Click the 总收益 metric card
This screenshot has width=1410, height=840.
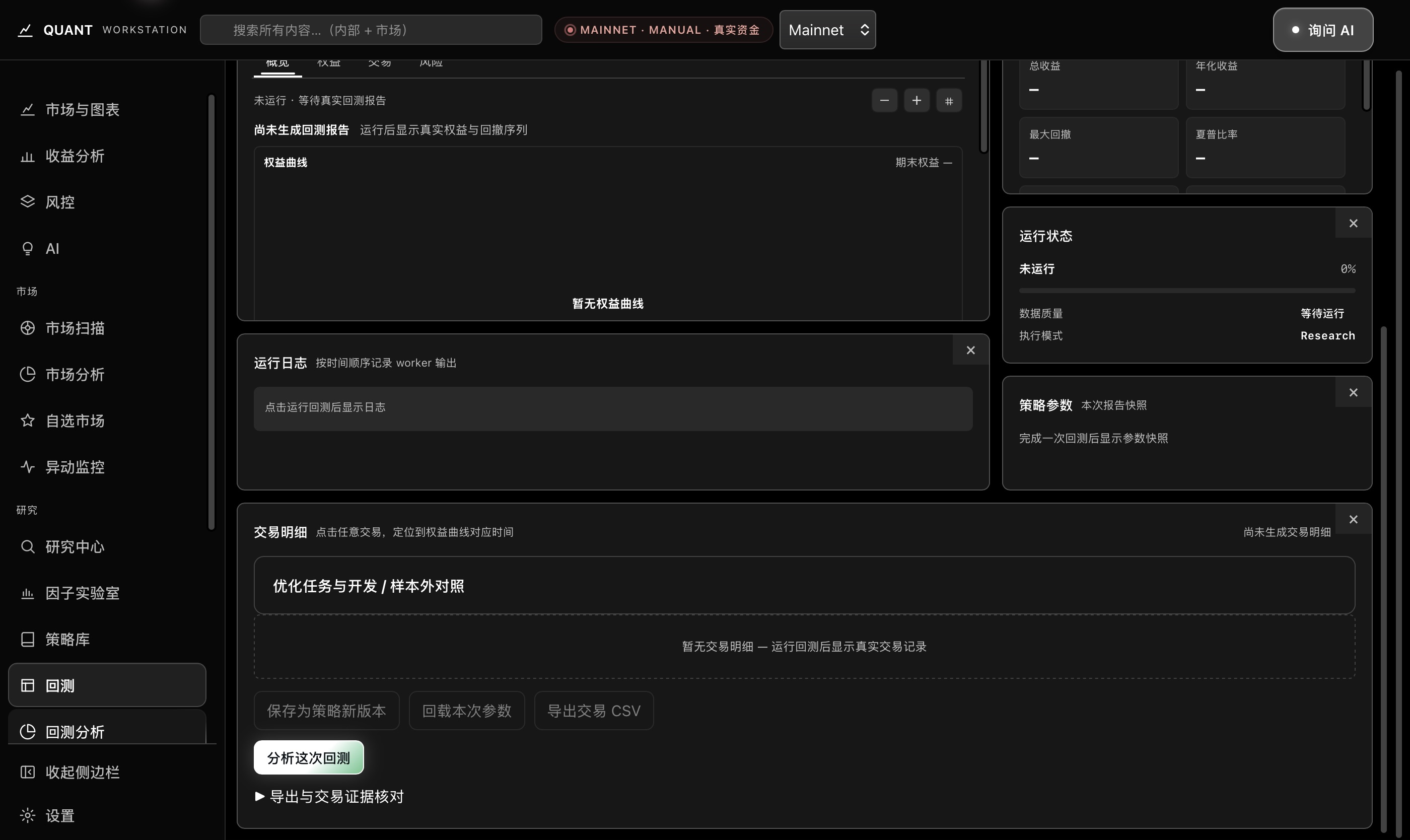pos(1099,84)
